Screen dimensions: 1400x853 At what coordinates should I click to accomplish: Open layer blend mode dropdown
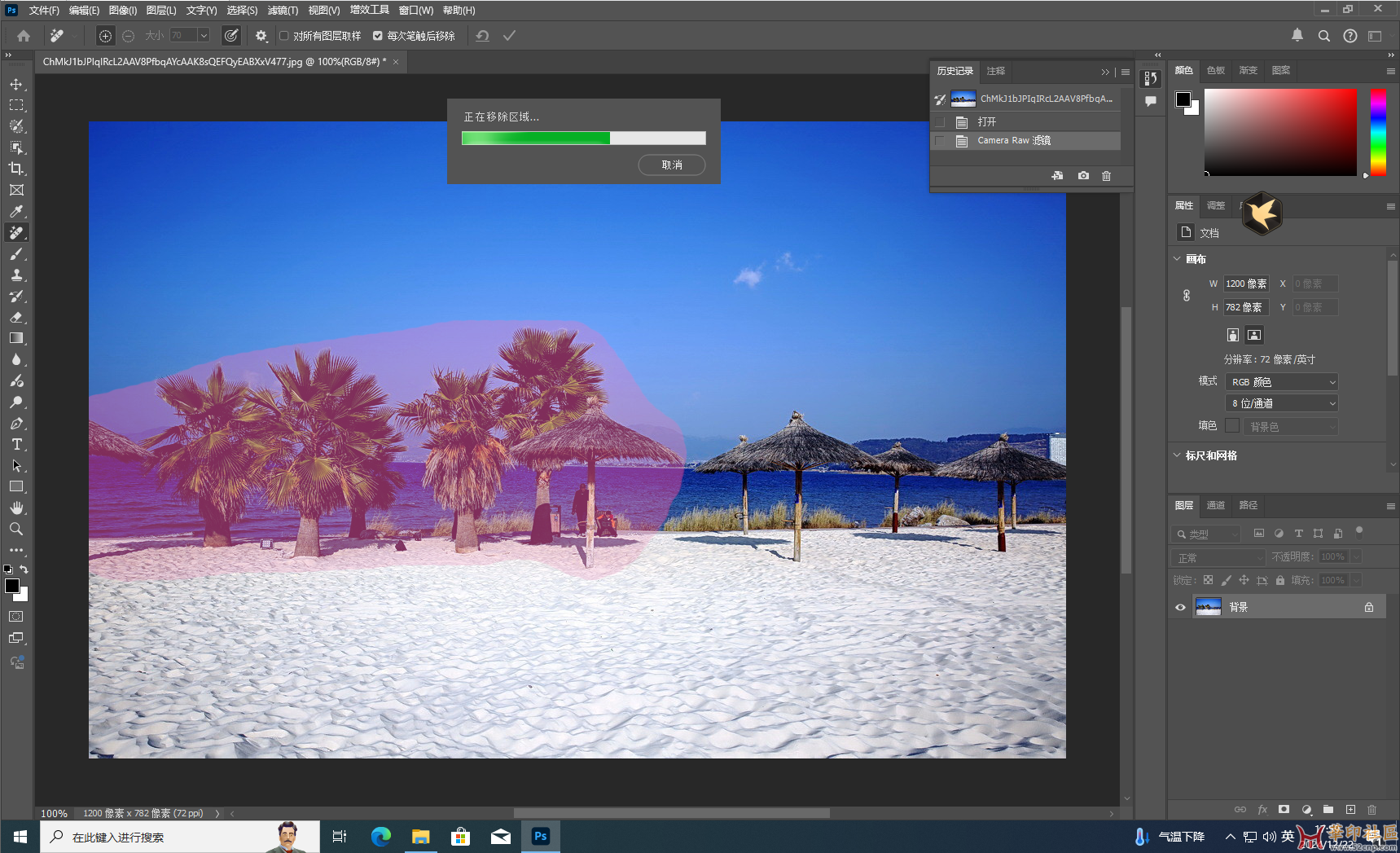pyautogui.click(x=1218, y=557)
